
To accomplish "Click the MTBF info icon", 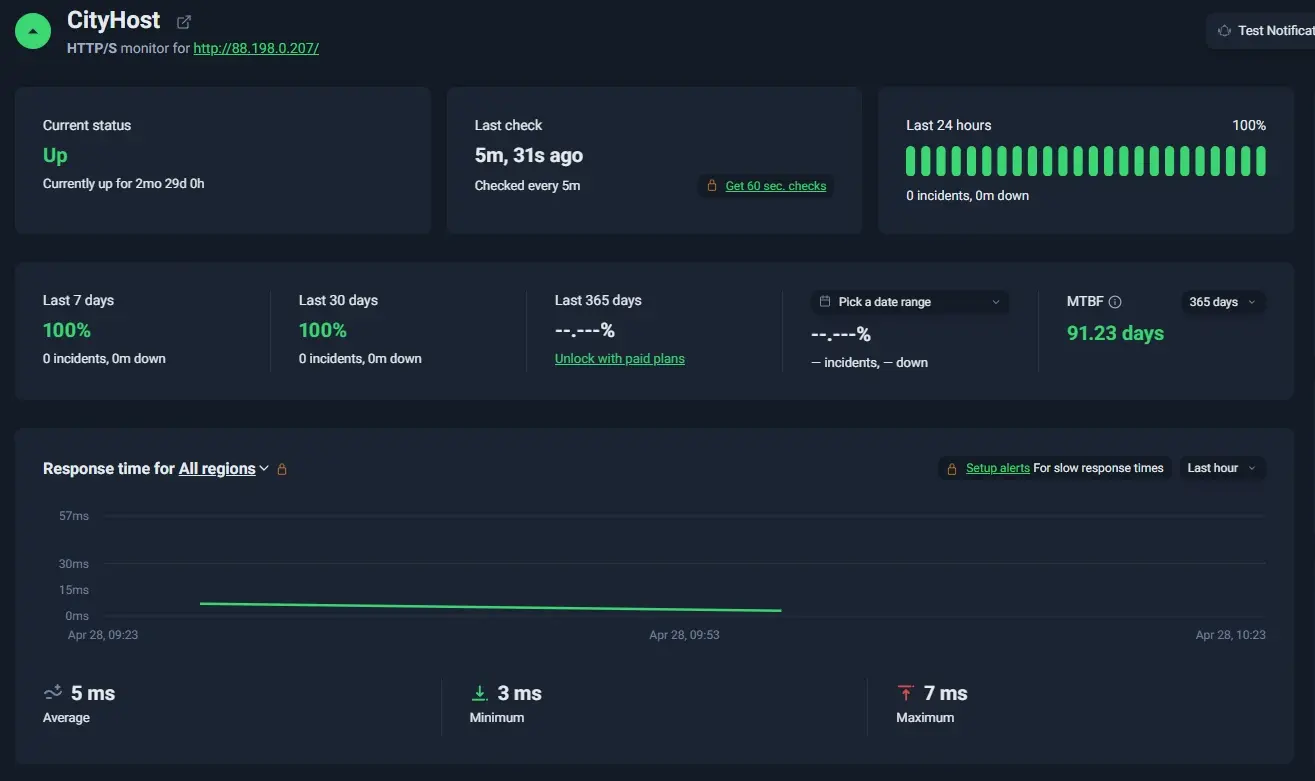I will [x=1115, y=302].
